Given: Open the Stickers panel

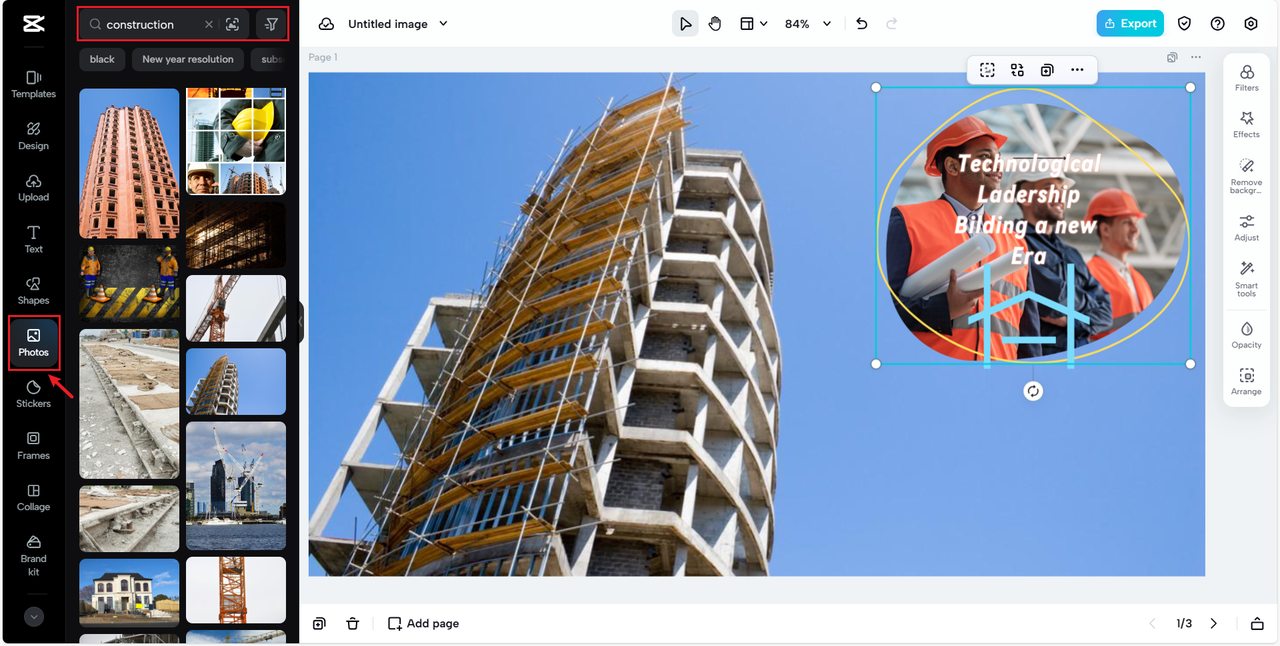Looking at the screenshot, I should point(33,394).
